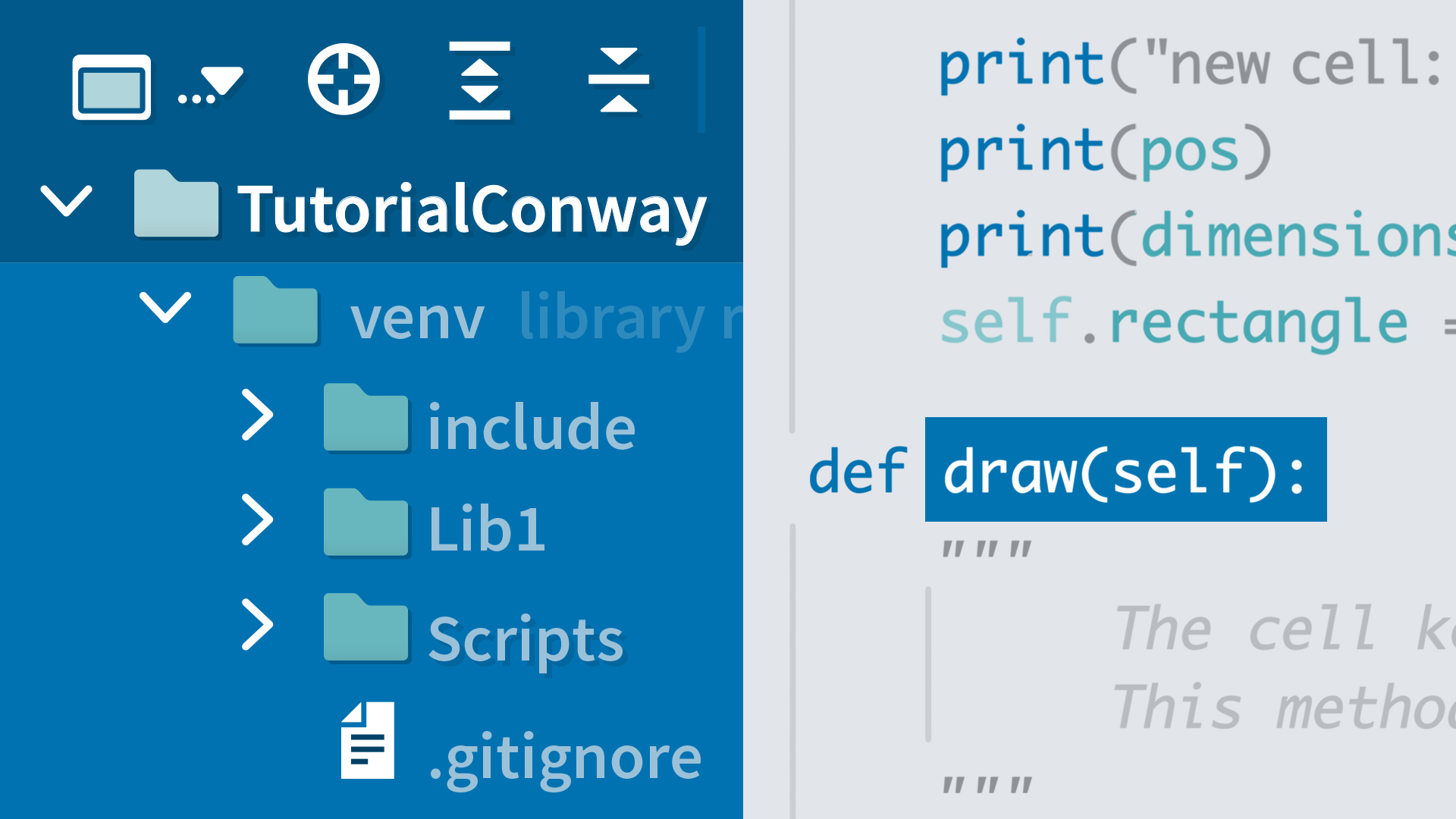Viewport: 1456px width, 819px height.
Task: Select the include folder
Action: tap(531, 427)
